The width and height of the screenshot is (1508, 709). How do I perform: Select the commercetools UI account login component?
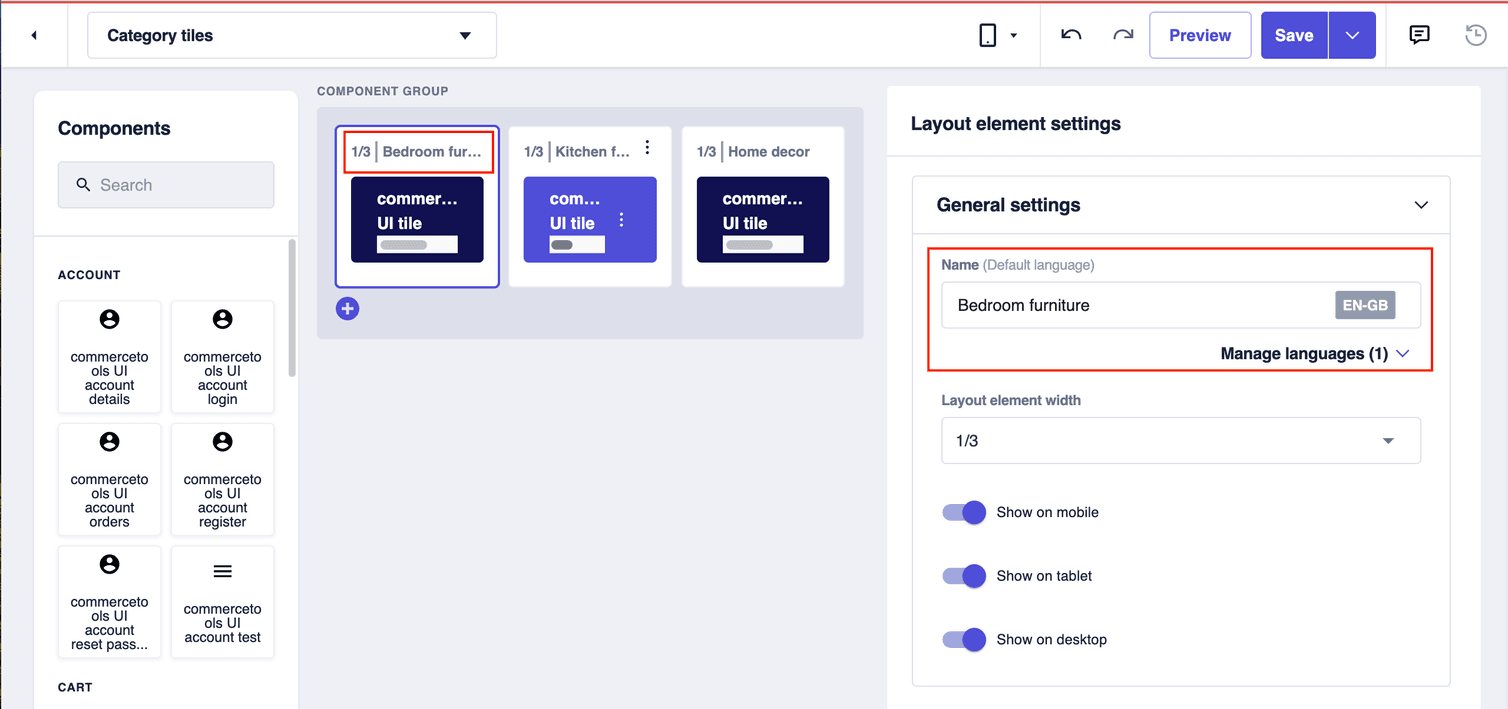click(222, 357)
